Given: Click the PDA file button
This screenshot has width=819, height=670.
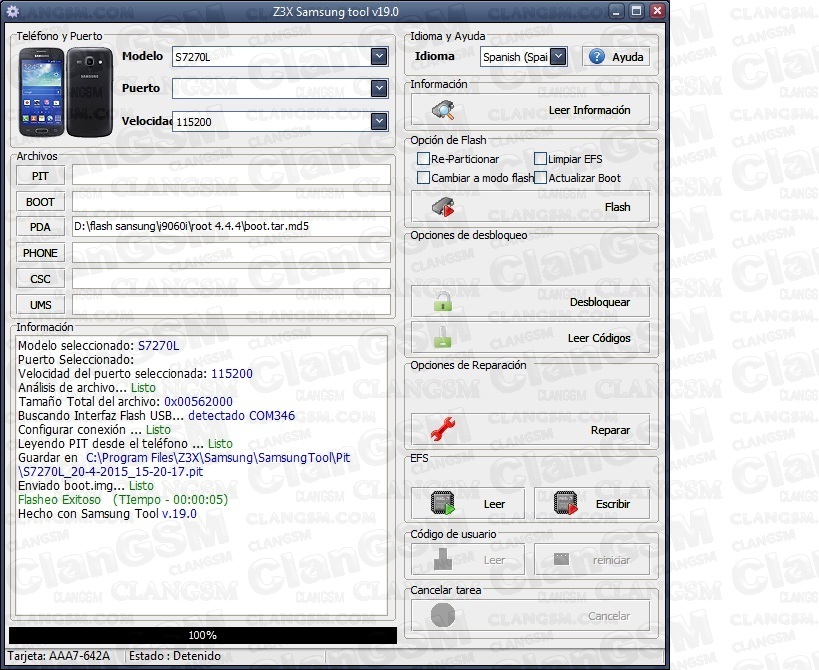Looking at the screenshot, I should click(x=40, y=227).
